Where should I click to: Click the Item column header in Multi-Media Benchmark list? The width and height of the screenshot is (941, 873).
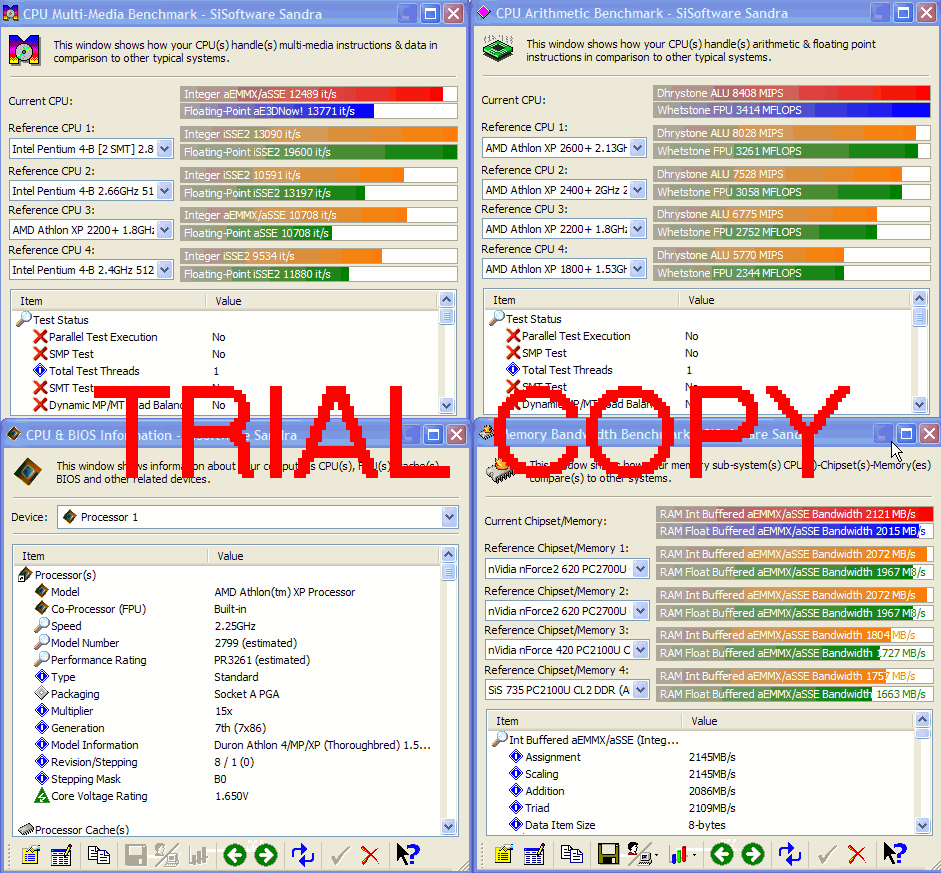point(109,301)
